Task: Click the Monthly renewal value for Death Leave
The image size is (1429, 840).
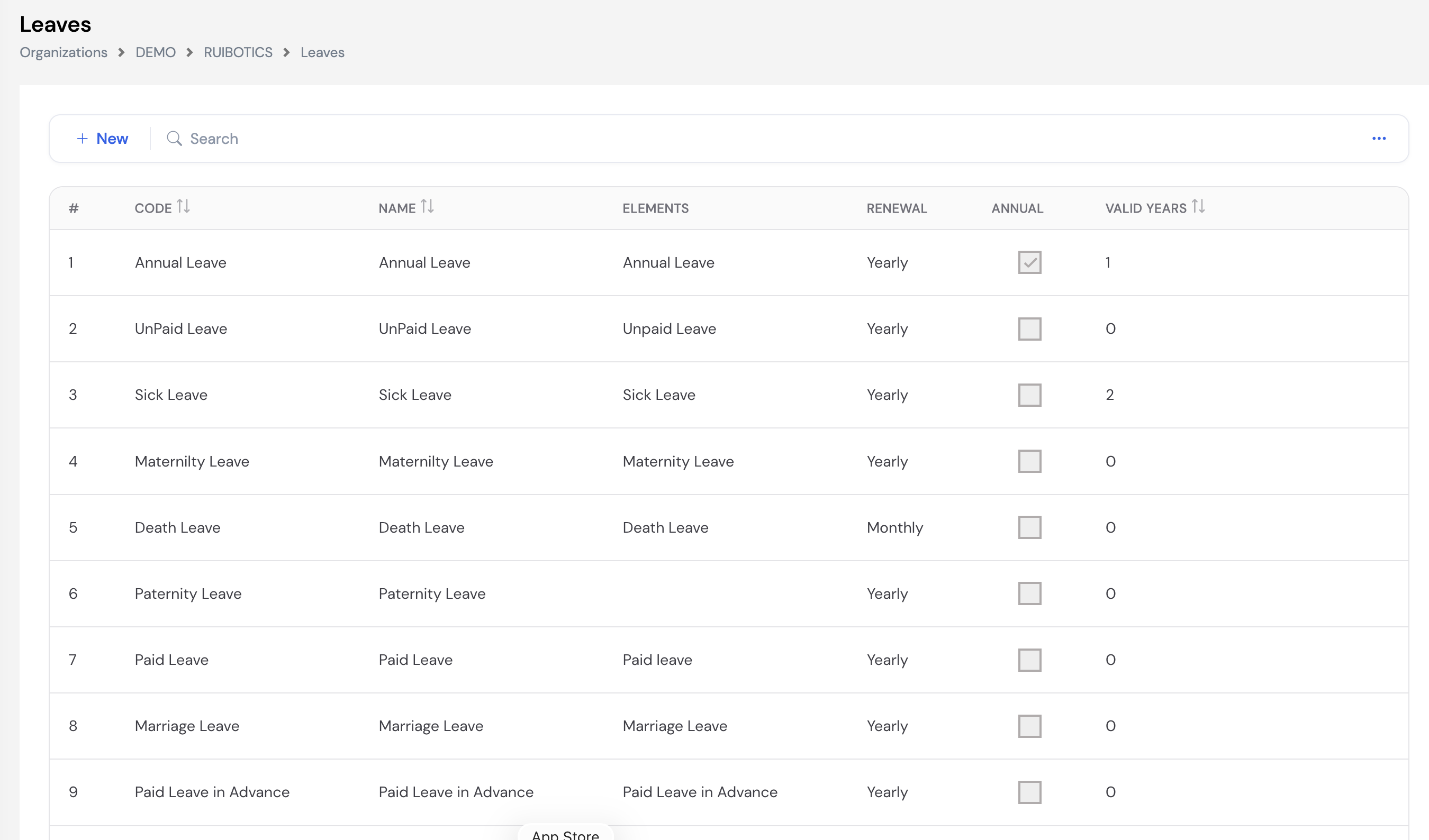Action: tap(895, 528)
